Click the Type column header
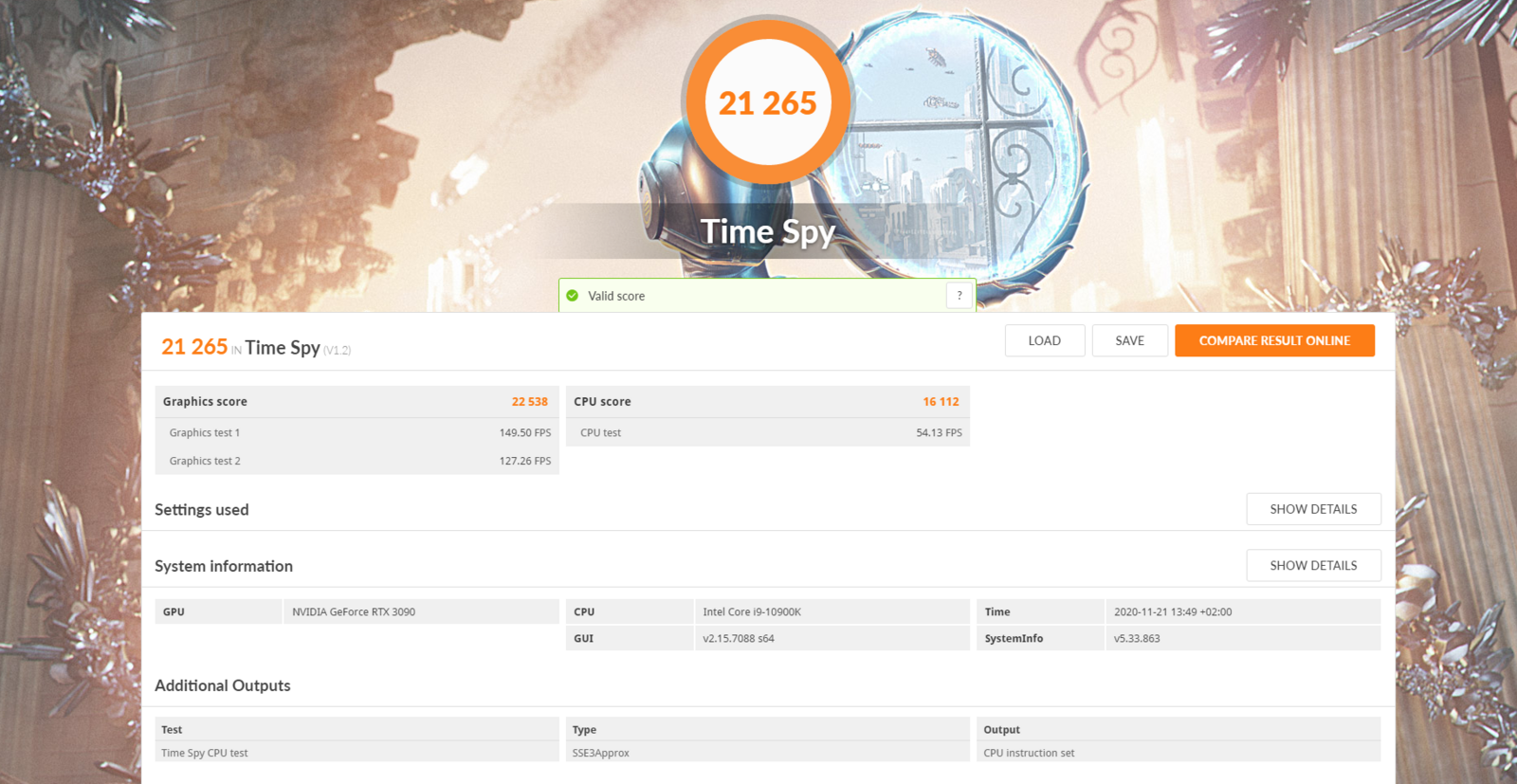The width and height of the screenshot is (1517, 784). [x=768, y=729]
